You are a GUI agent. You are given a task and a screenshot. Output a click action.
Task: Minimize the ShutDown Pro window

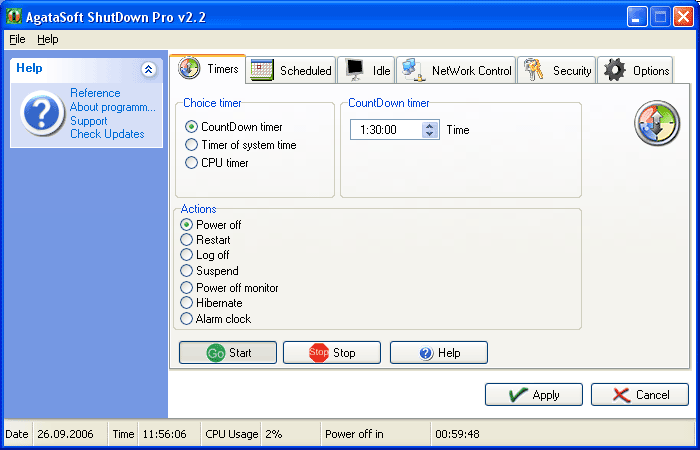[x=637, y=17]
